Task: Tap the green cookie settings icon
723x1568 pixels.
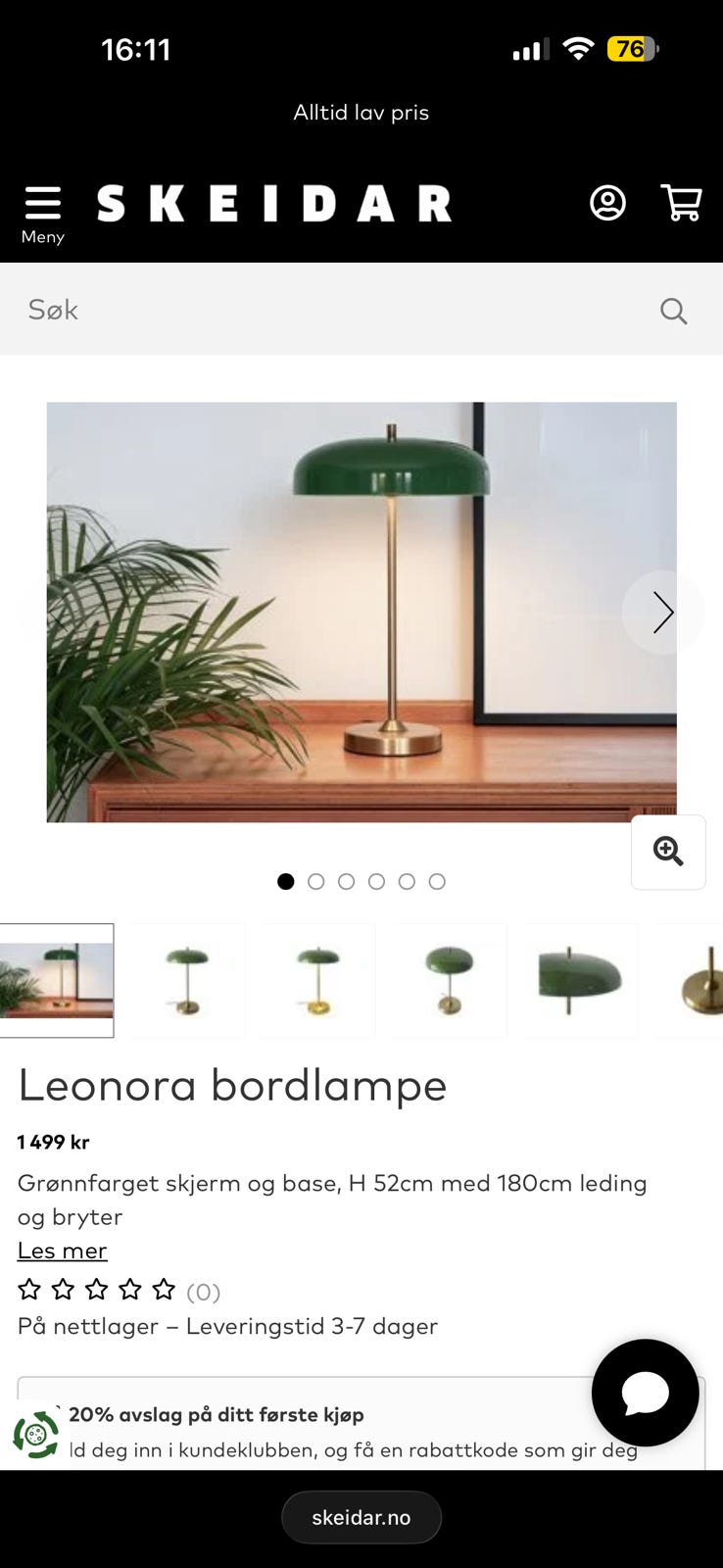Action: click(36, 1436)
